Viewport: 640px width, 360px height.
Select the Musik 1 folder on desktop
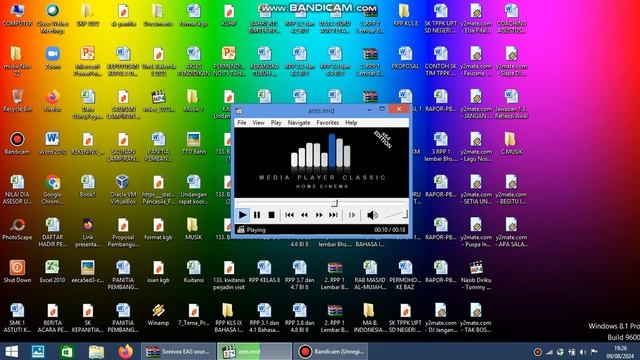[x=193, y=100]
